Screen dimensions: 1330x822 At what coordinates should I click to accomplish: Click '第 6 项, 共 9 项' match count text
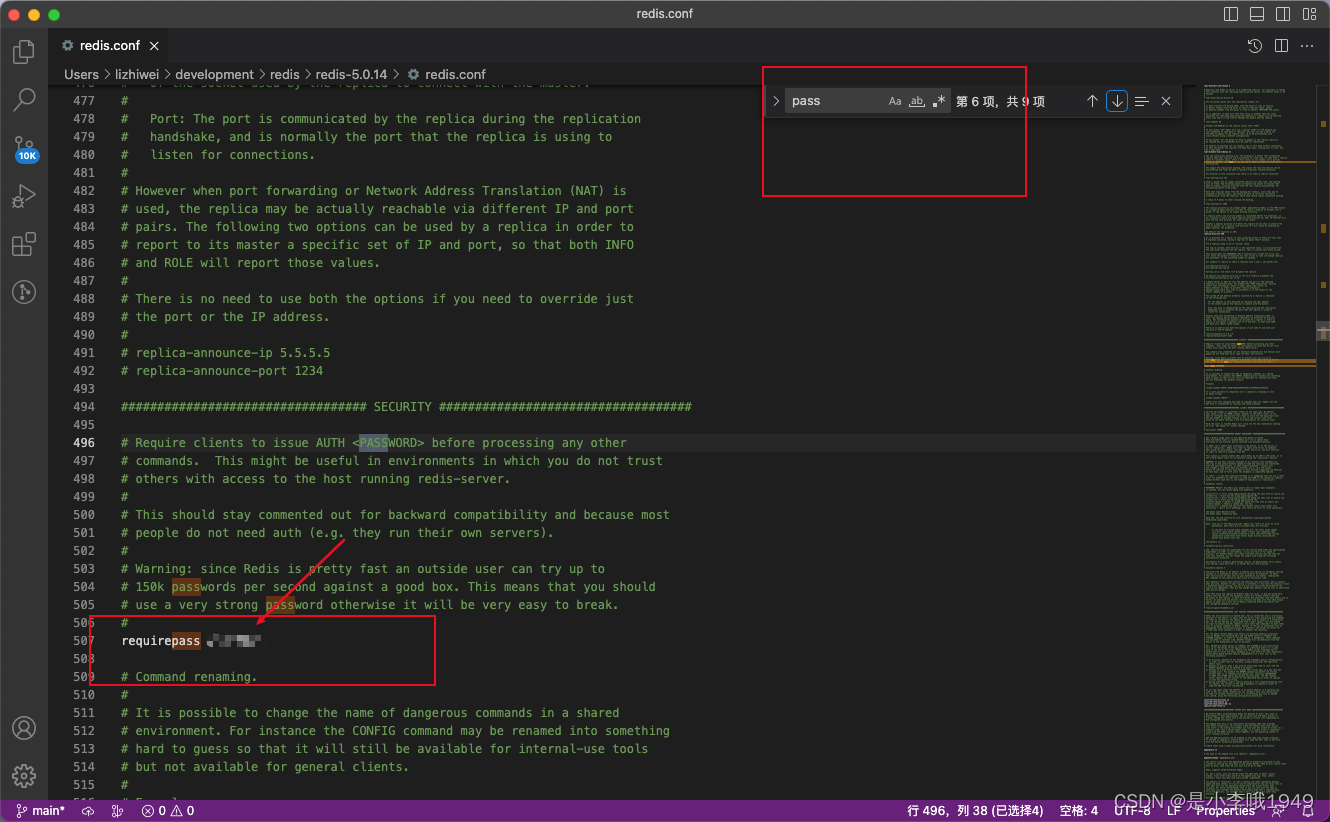coord(1000,101)
